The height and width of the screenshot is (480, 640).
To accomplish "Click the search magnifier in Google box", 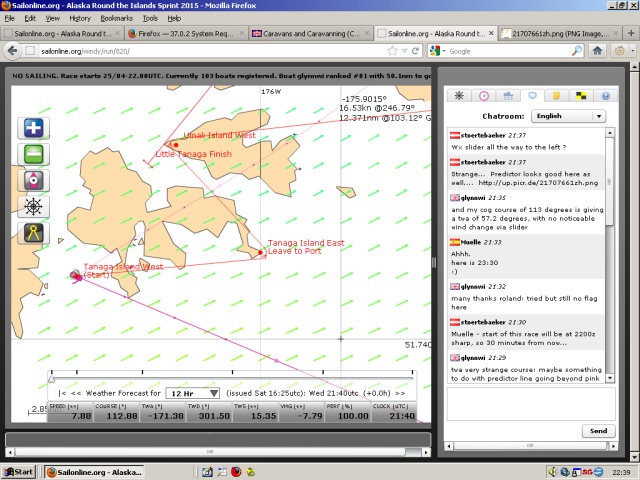I will [577, 51].
